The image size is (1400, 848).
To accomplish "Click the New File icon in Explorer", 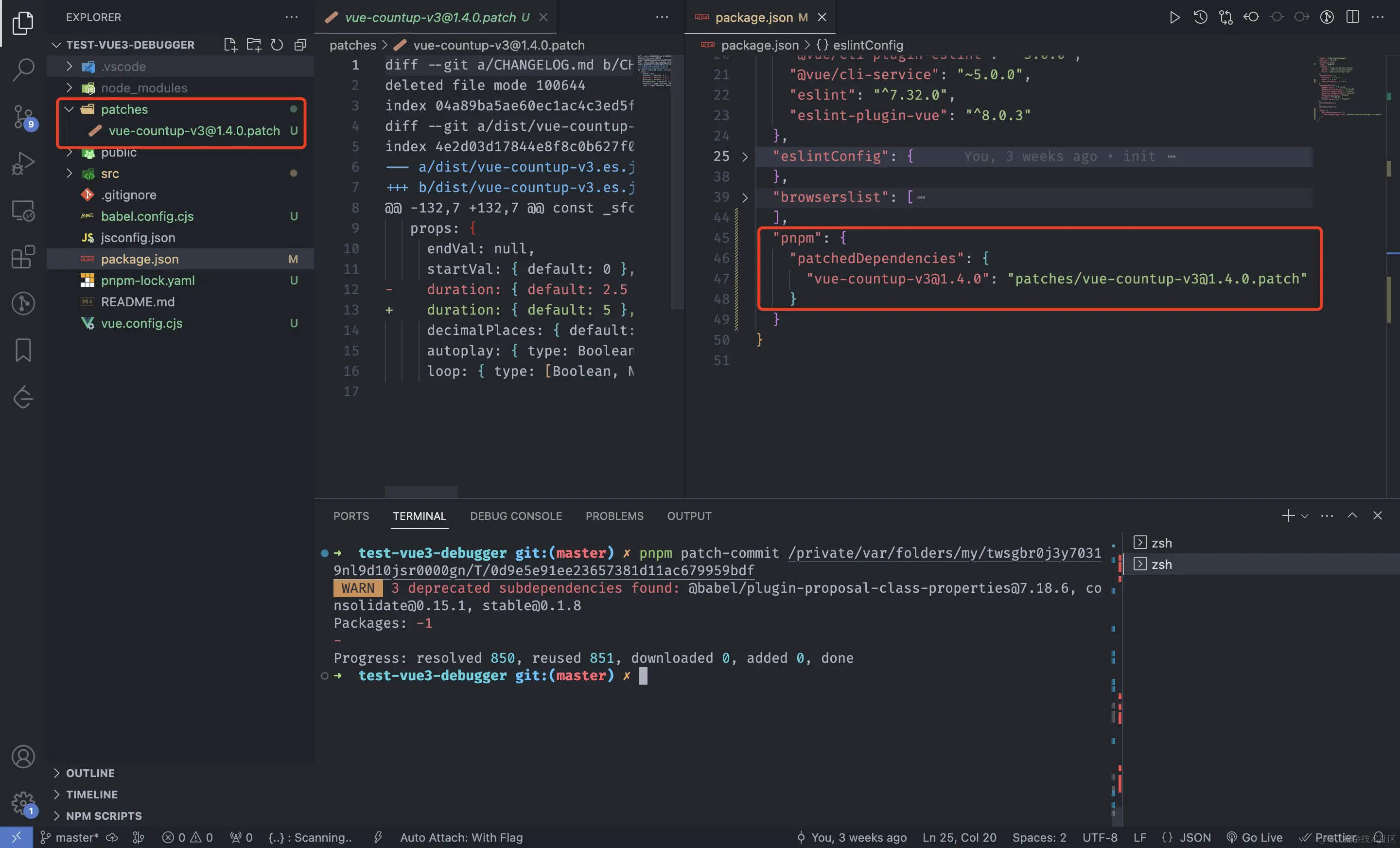I will point(230,44).
